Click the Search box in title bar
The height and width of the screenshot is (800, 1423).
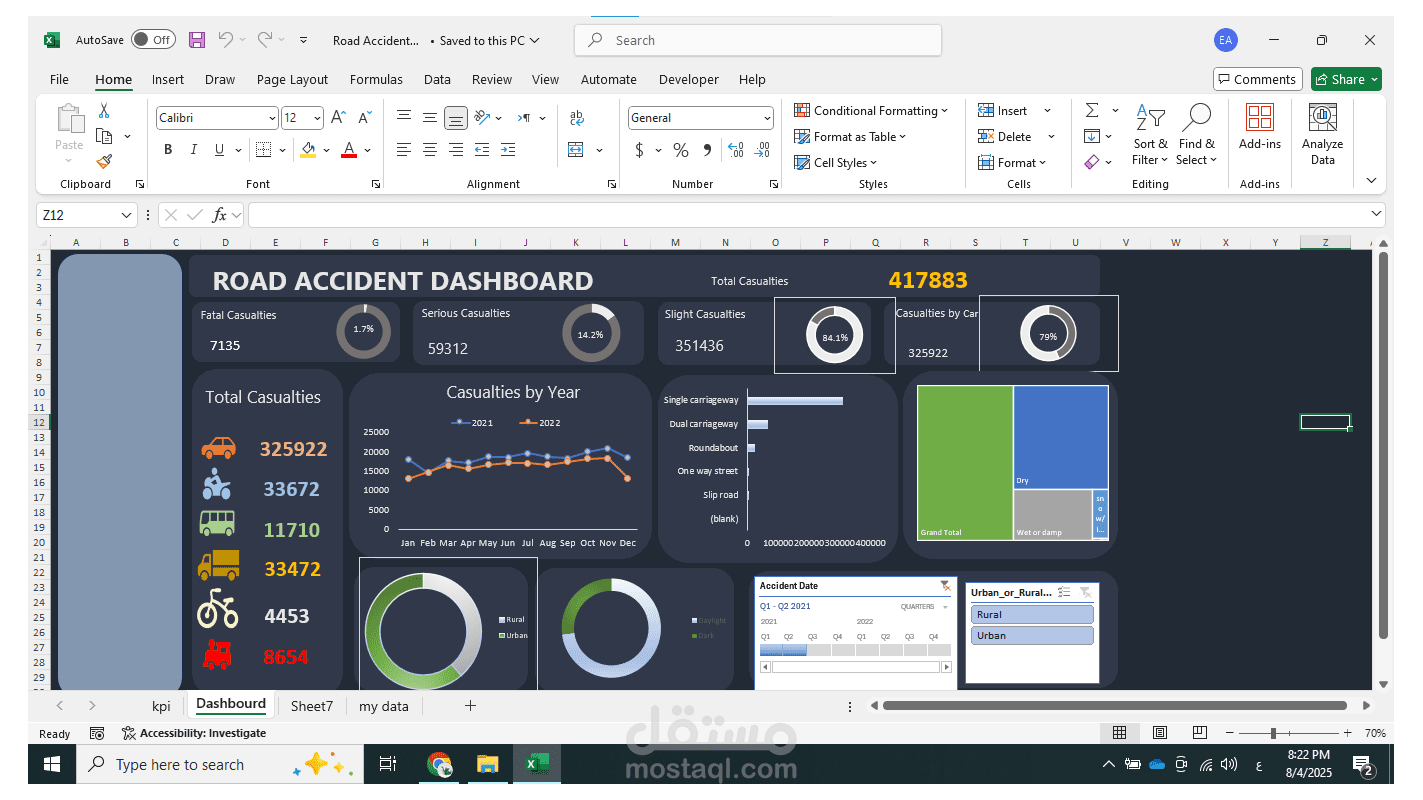pyautogui.click(x=758, y=41)
